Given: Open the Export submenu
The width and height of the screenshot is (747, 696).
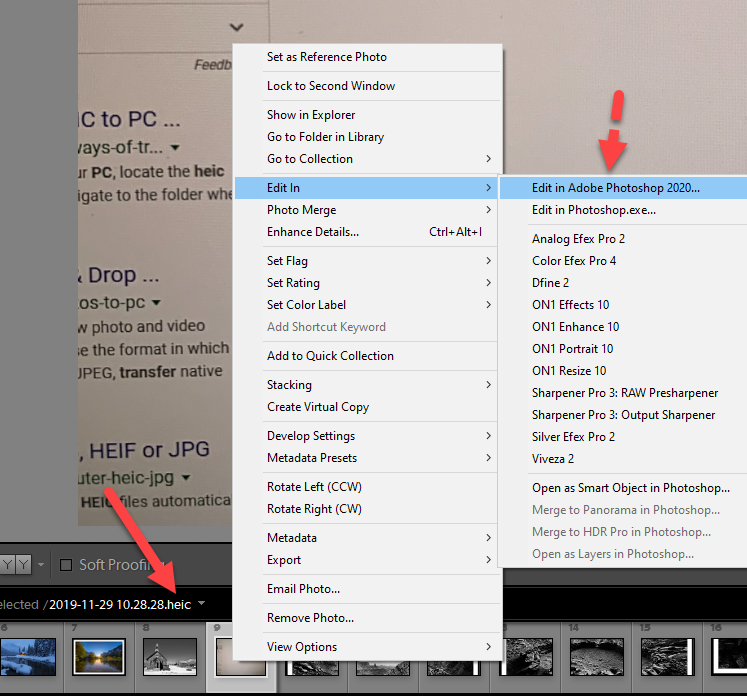Looking at the screenshot, I should [x=366, y=559].
